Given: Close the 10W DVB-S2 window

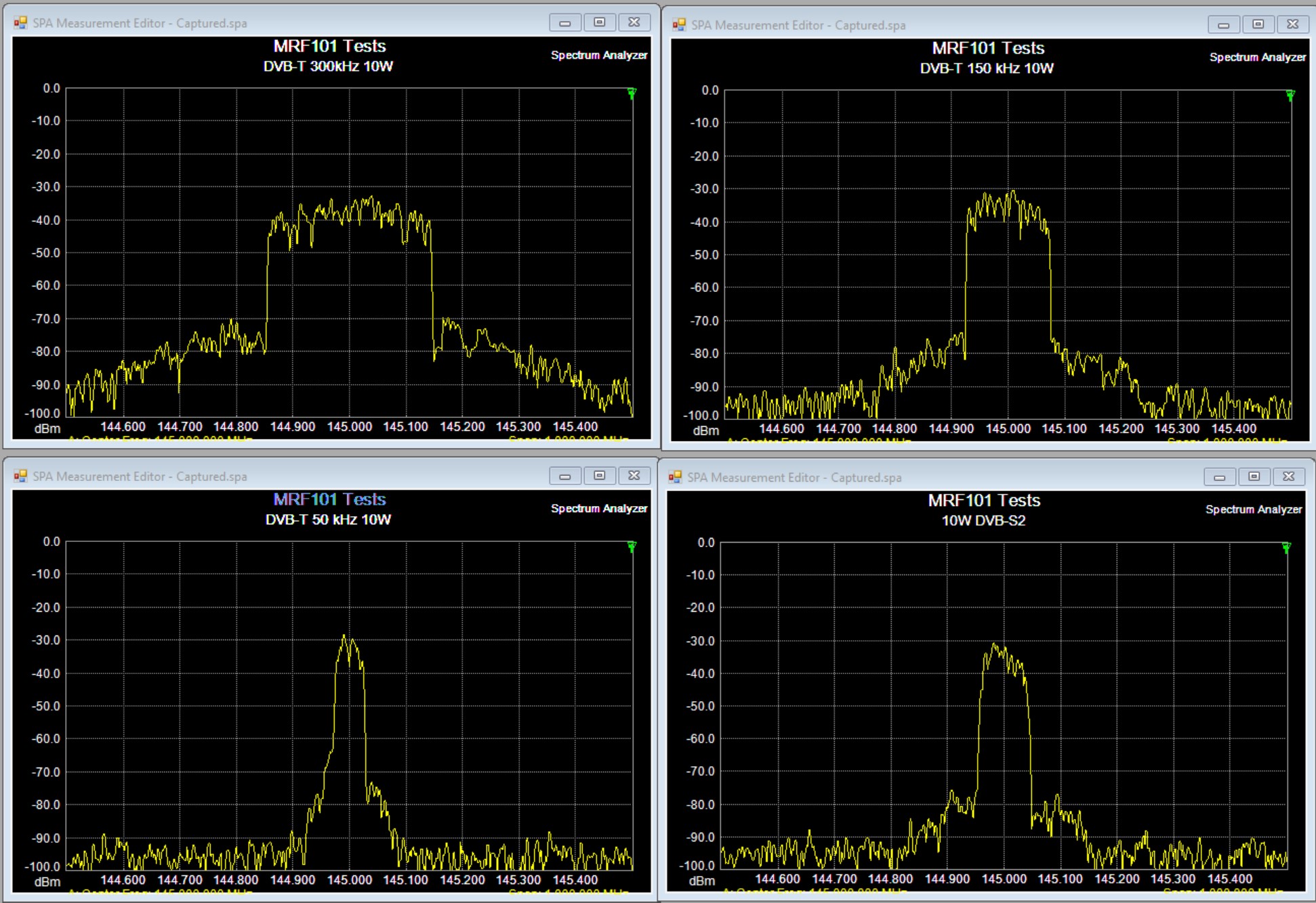Looking at the screenshot, I should [x=1289, y=477].
